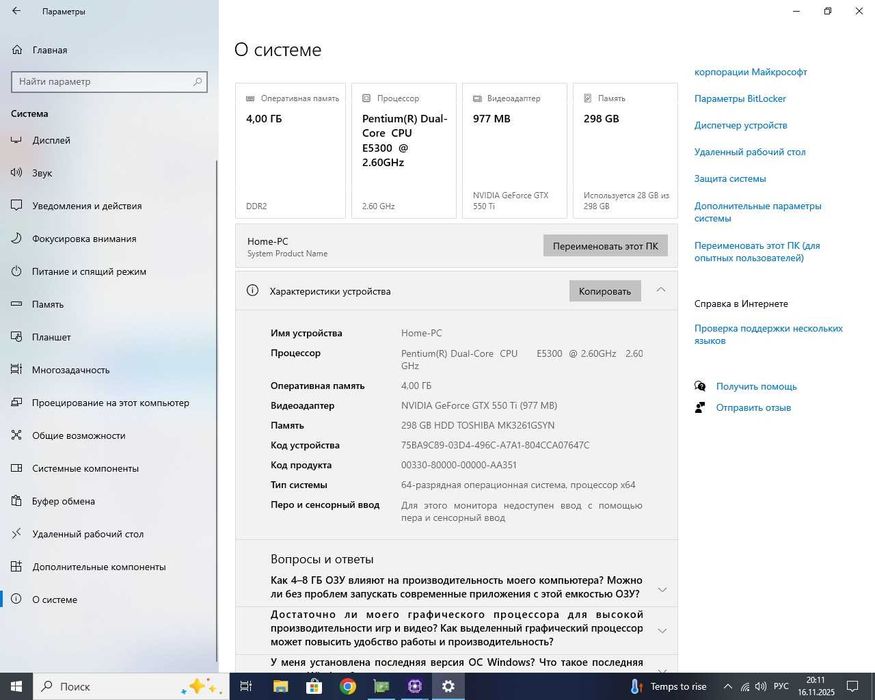Click the Settings gear taskbar icon

(x=448, y=686)
